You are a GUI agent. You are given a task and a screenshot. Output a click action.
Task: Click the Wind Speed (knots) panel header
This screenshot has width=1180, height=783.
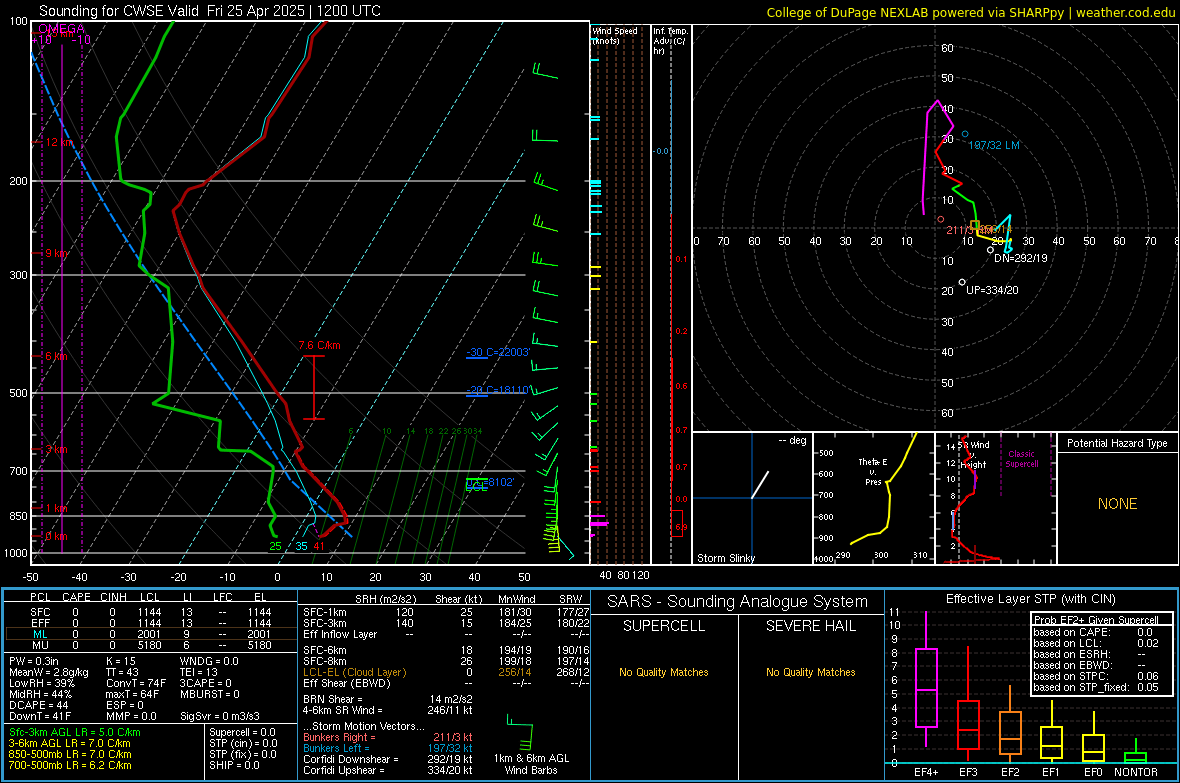(x=615, y=35)
